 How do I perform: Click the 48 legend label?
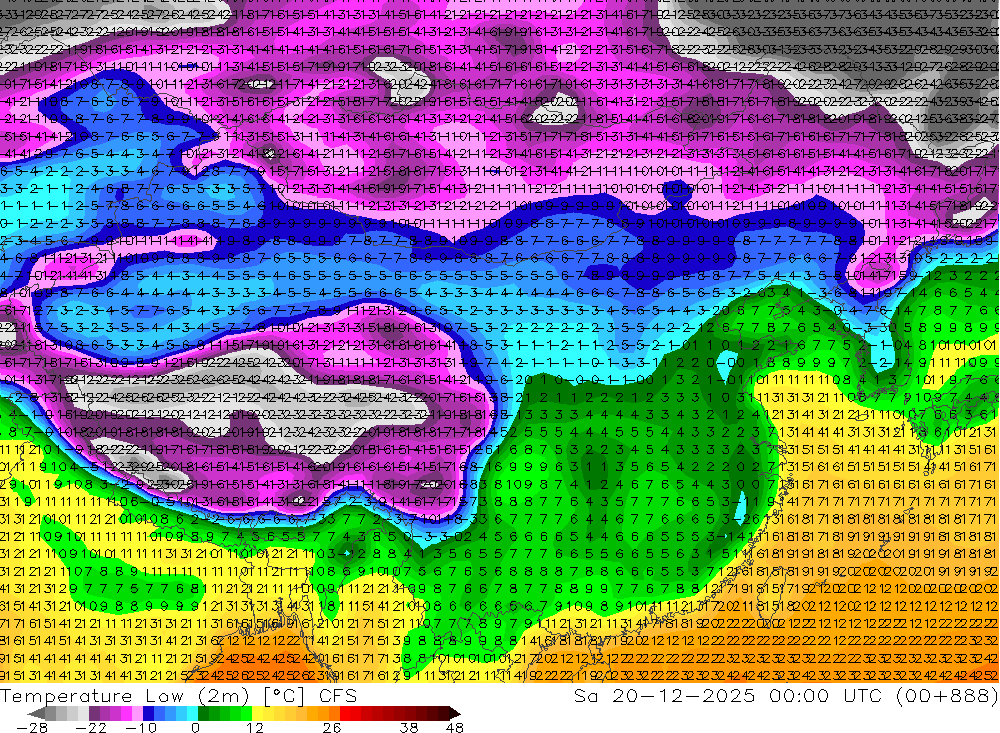point(455,727)
